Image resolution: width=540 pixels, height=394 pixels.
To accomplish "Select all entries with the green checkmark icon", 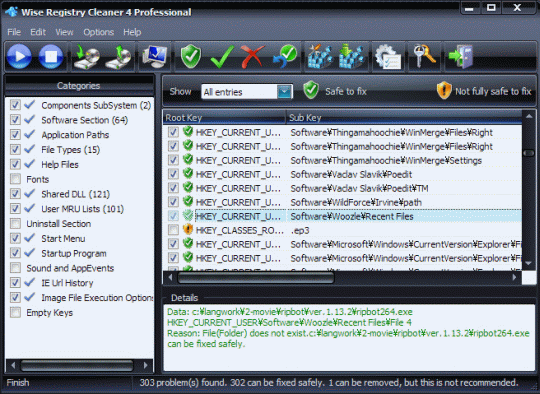I will 222,56.
